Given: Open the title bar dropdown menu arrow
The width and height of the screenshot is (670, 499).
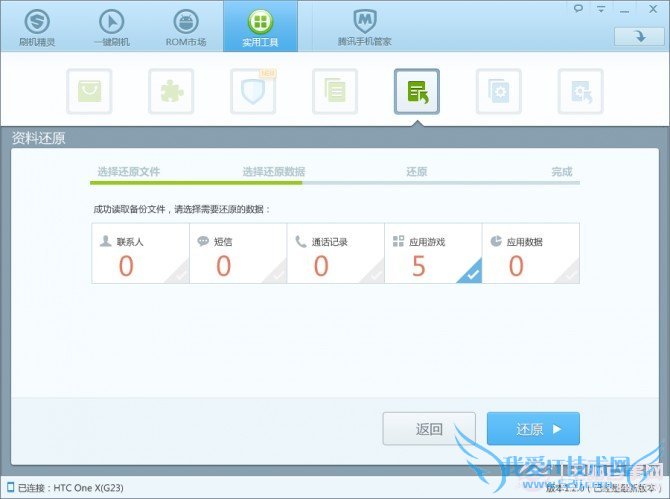Looking at the screenshot, I should pyautogui.click(x=601, y=9).
